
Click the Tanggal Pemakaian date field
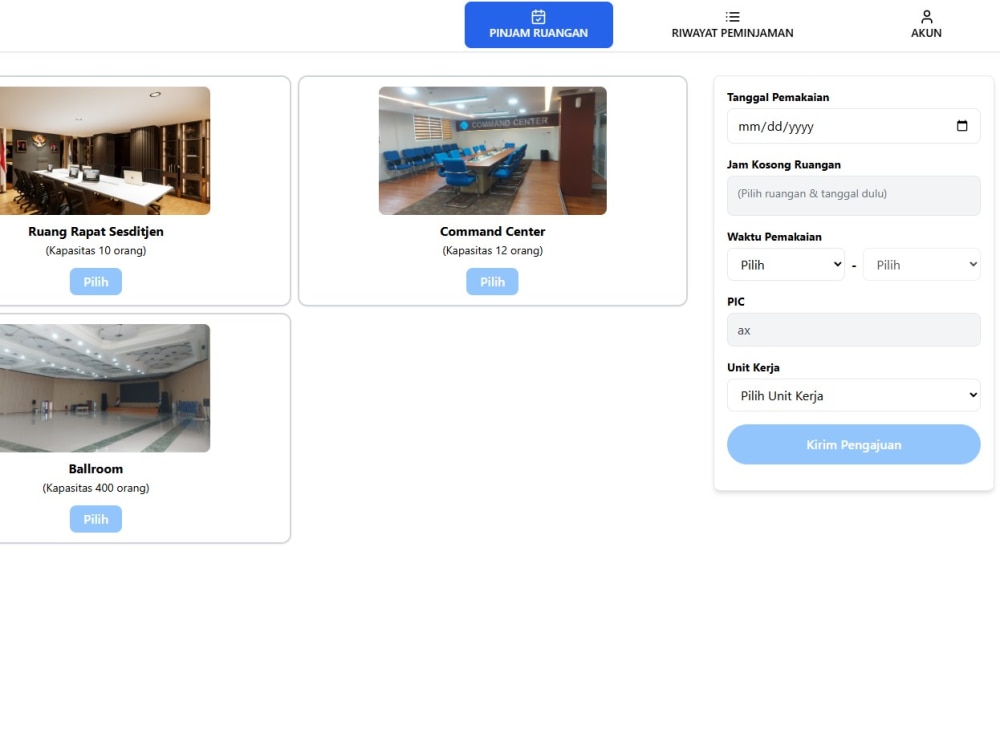click(x=853, y=126)
